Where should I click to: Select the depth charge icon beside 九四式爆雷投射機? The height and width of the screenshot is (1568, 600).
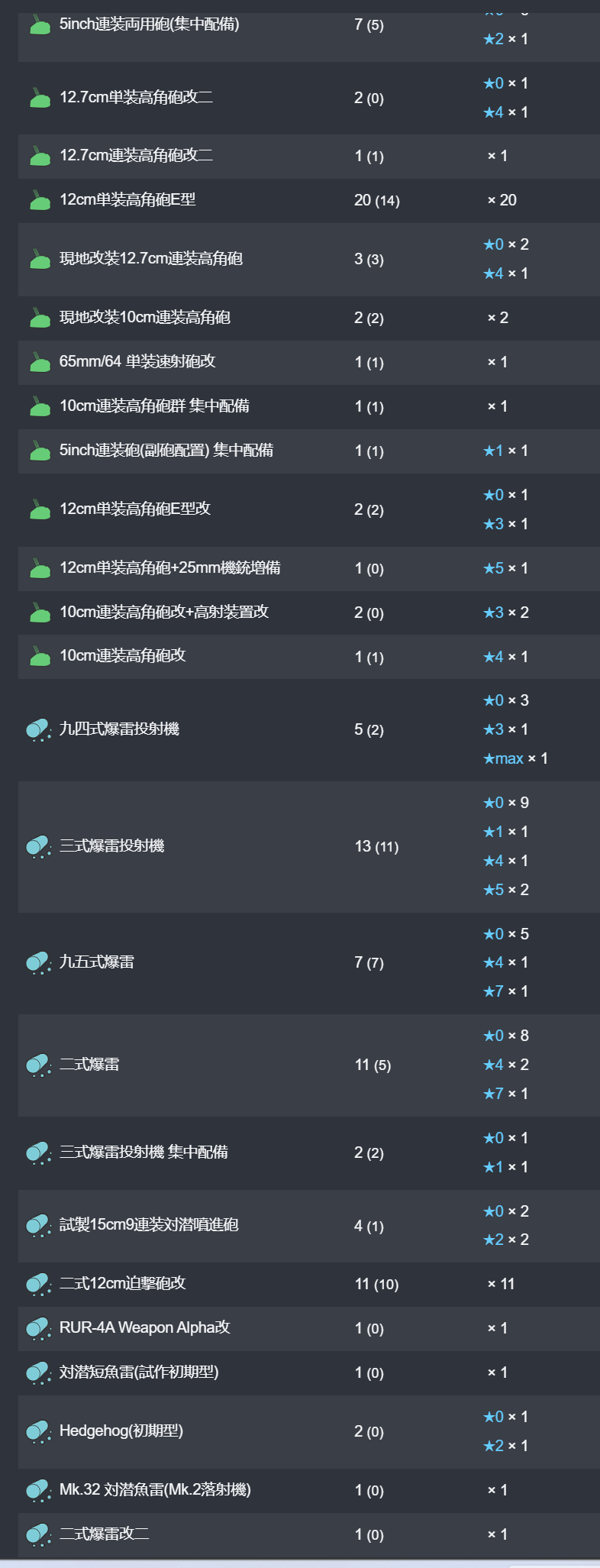[x=39, y=730]
